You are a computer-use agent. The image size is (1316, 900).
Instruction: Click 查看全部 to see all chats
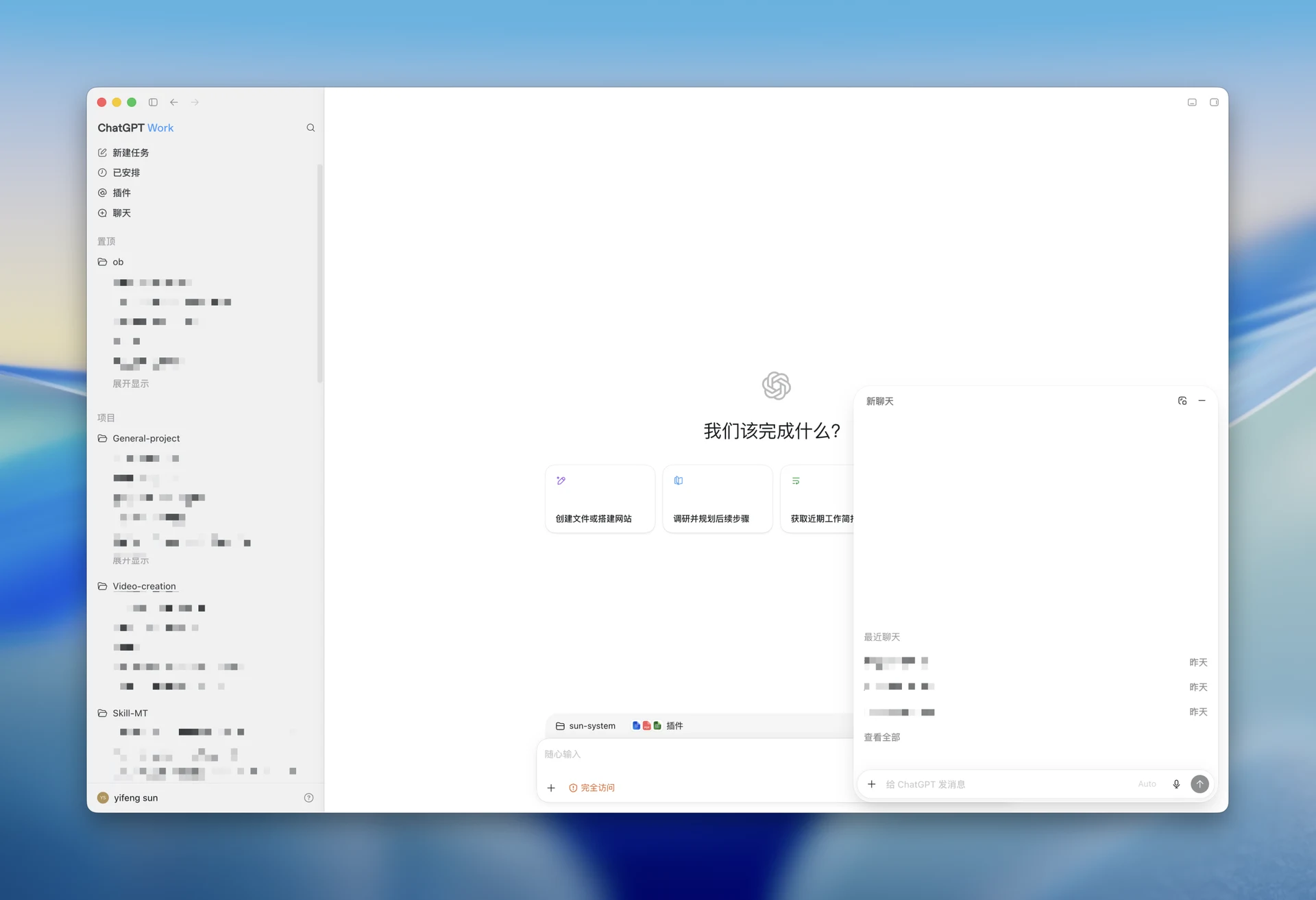point(882,738)
